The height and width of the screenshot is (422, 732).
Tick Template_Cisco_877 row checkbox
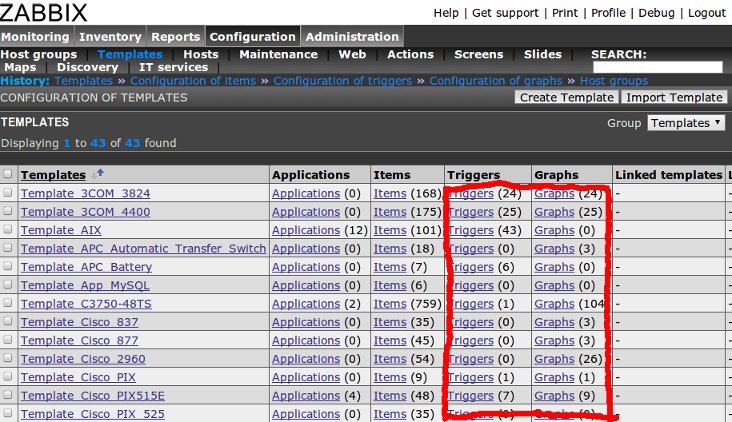[7, 339]
